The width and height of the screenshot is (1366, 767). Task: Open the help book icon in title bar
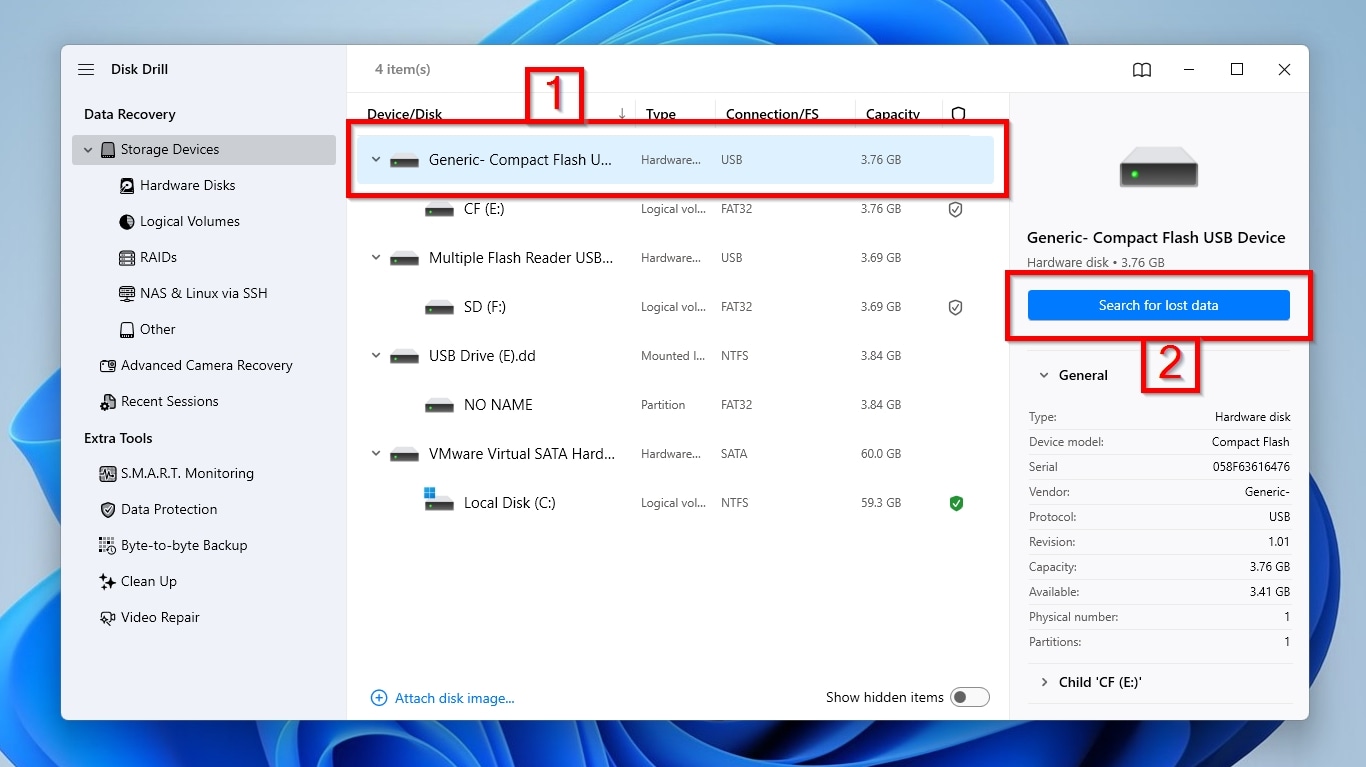1142,70
